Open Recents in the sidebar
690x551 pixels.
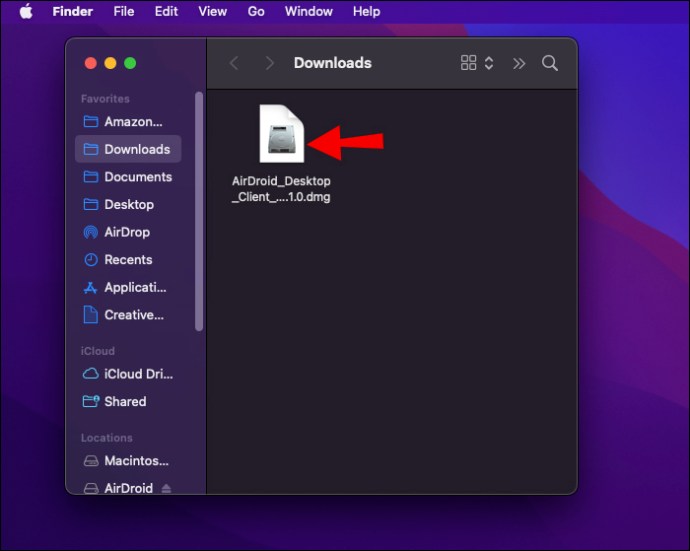point(128,260)
